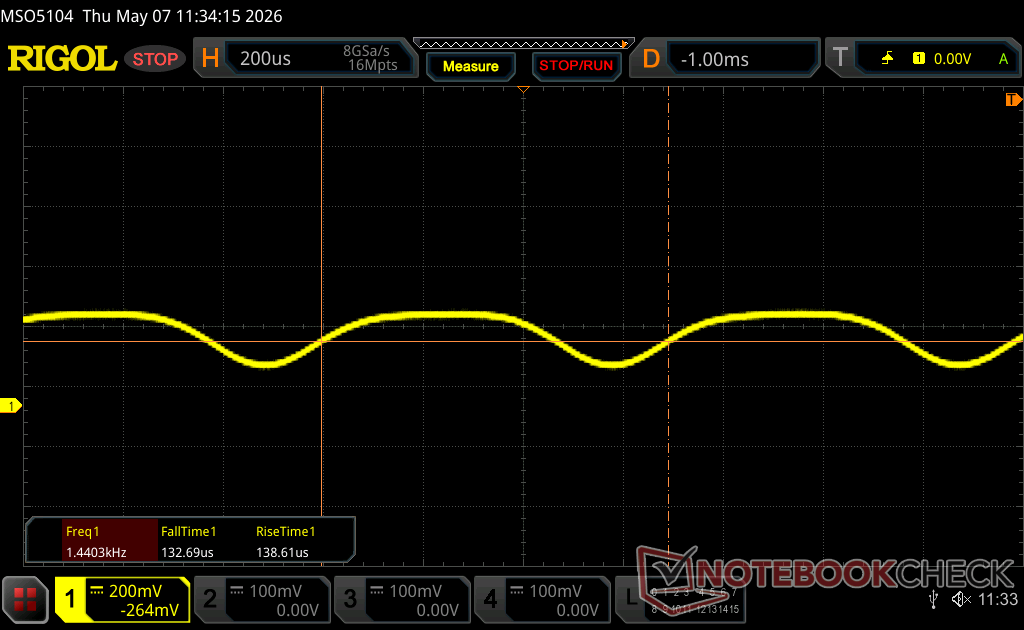This screenshot has width=1024, height=630.
Task: Click the RIGOL logo
Action: coord(62,59)
